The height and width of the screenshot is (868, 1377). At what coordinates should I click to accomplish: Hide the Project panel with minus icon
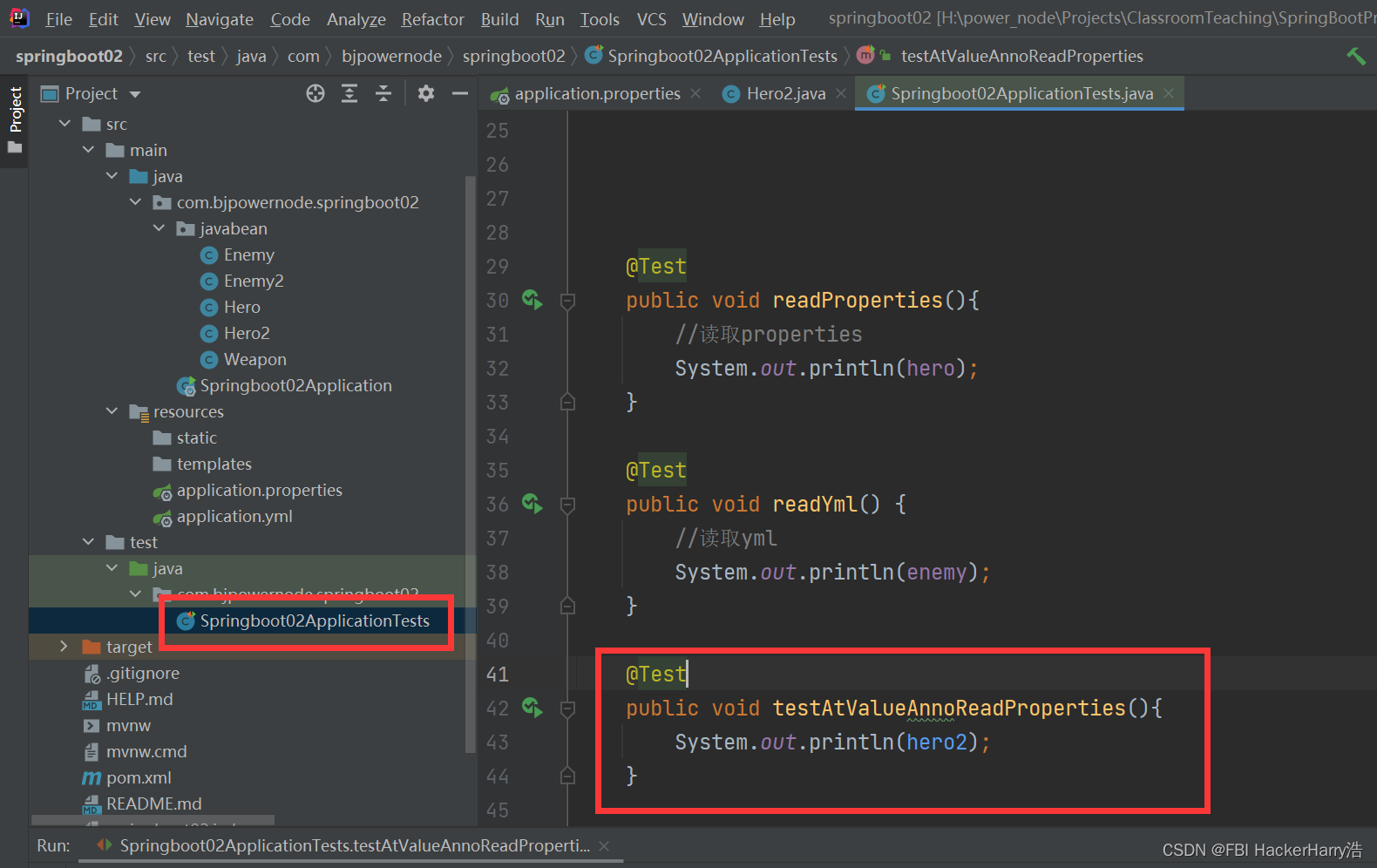[460, 93]
